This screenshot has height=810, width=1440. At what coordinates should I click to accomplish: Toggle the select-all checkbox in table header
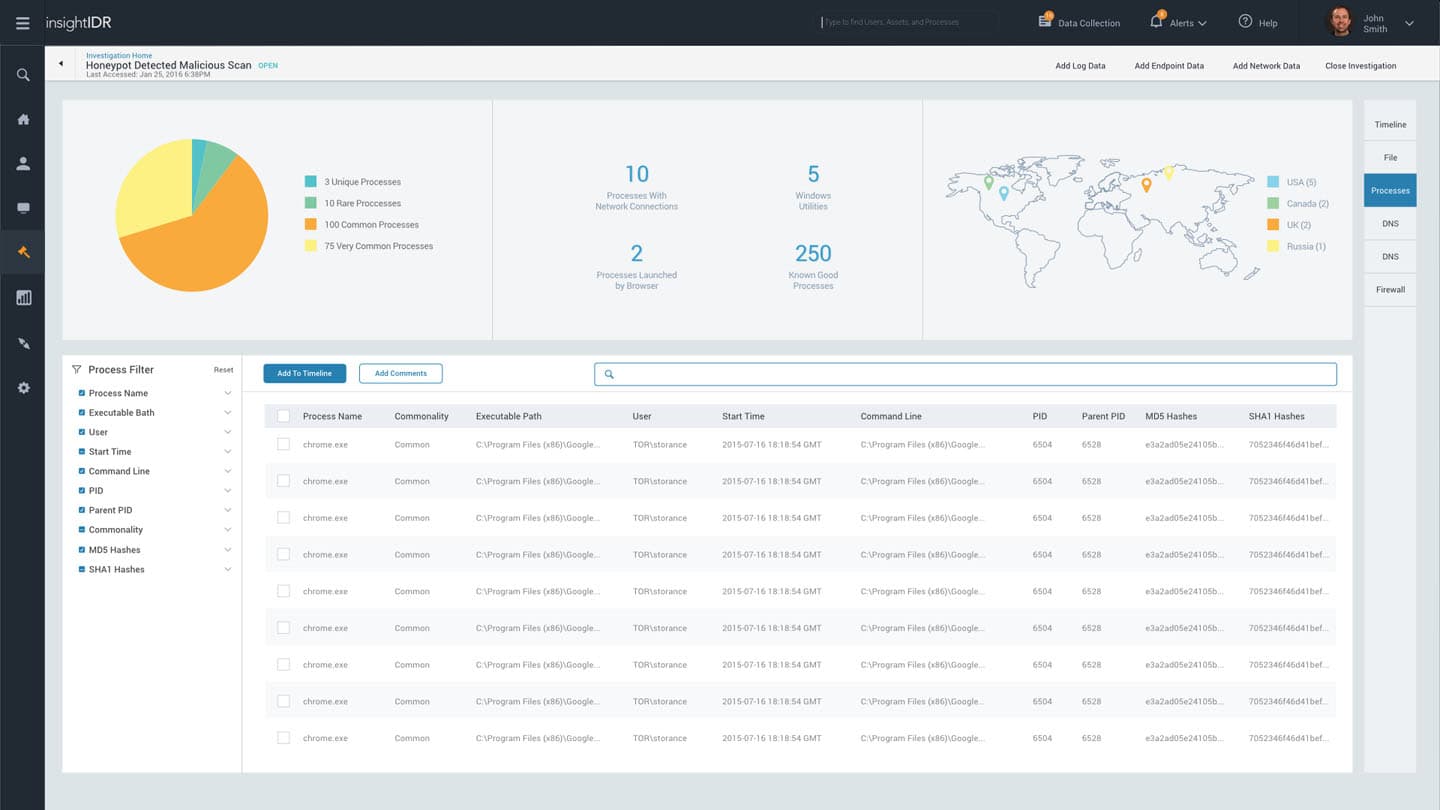pyautogui.click(x=284, y=416)
